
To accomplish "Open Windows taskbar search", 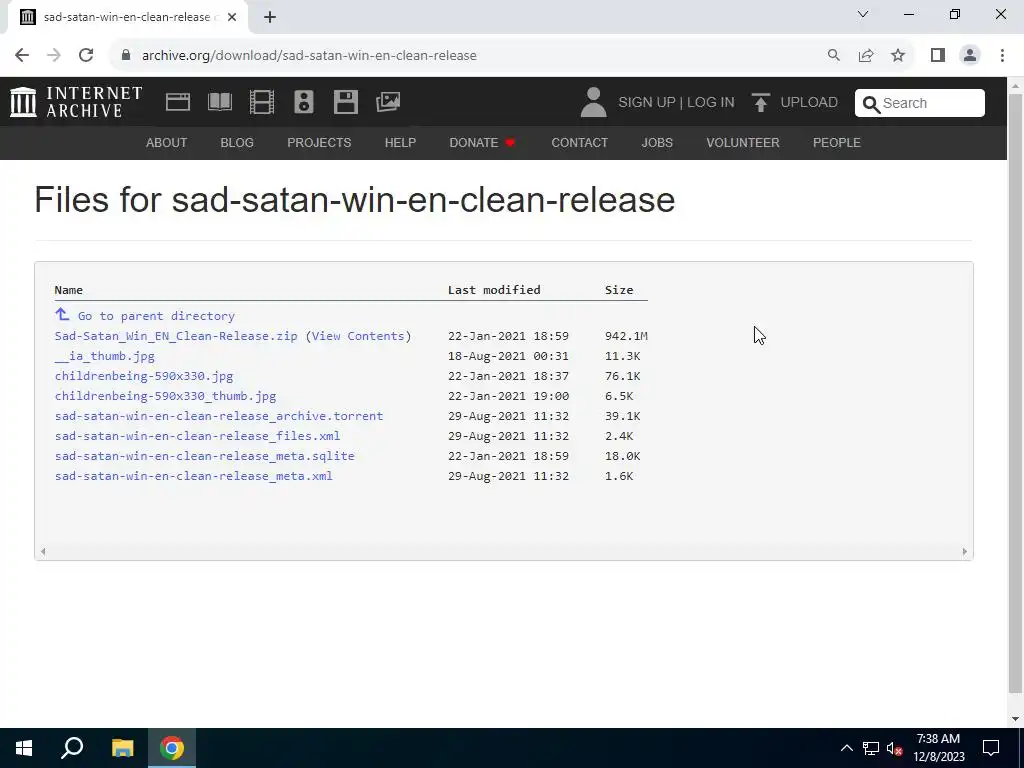I will (x=72, y=748).
